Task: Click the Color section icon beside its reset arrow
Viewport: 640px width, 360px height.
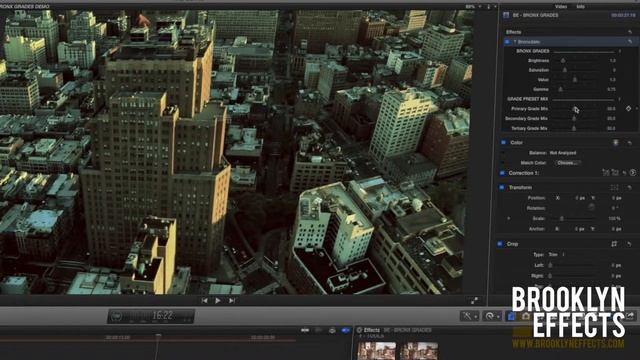Action: [x=616, y=142]
